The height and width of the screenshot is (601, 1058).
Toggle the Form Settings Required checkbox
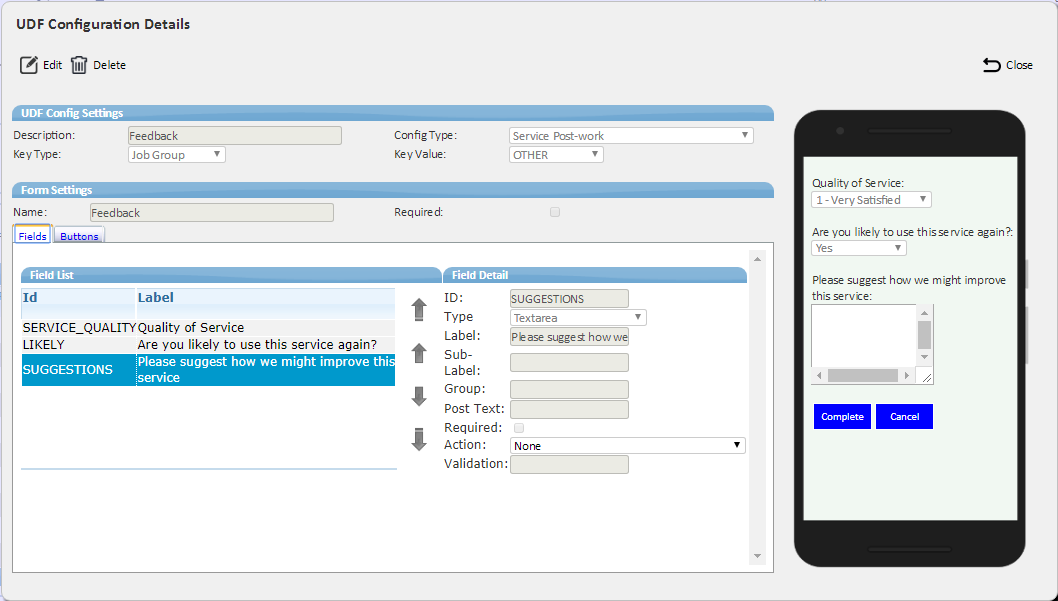[555, 212]
